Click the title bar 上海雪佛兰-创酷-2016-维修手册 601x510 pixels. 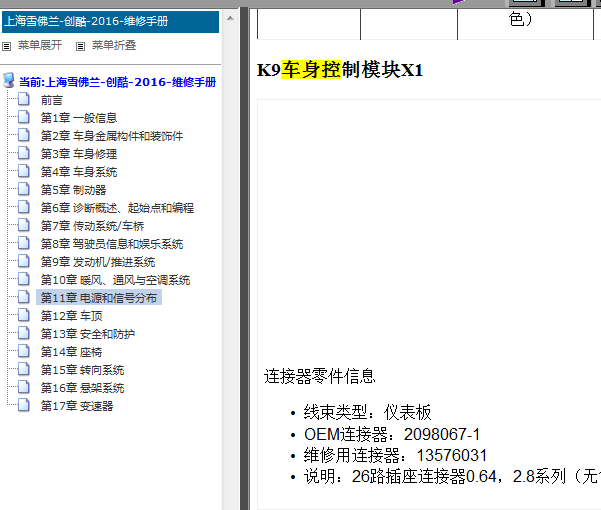(110, 21)
